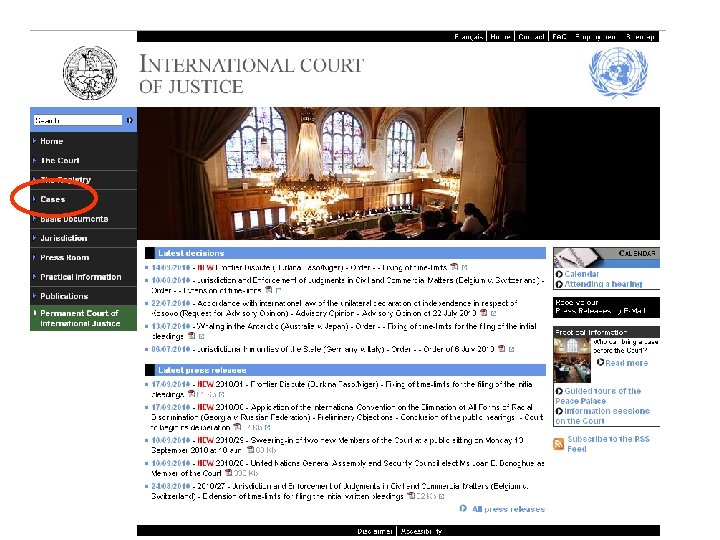Open the Basic Documents sidebar item
720x540 pixels.
point(83,219)
